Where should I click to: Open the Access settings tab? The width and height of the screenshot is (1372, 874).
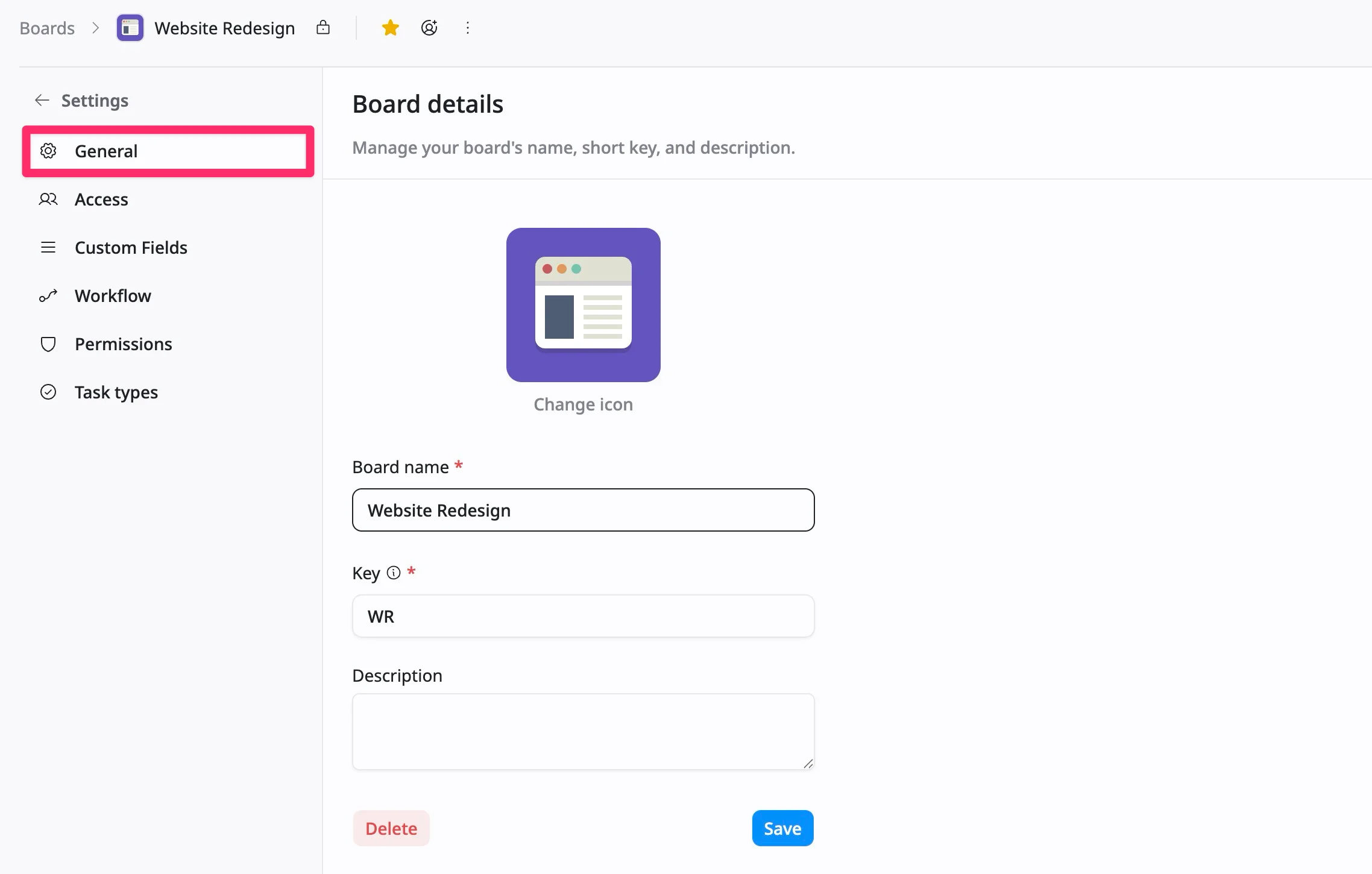click(168, 200)
